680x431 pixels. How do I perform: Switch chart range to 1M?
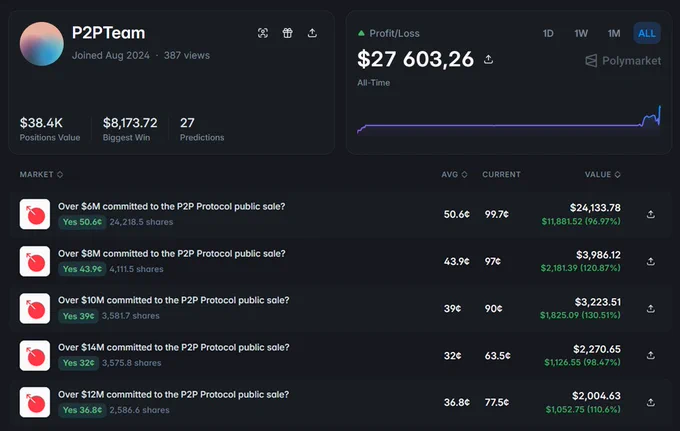click(614, 33)
